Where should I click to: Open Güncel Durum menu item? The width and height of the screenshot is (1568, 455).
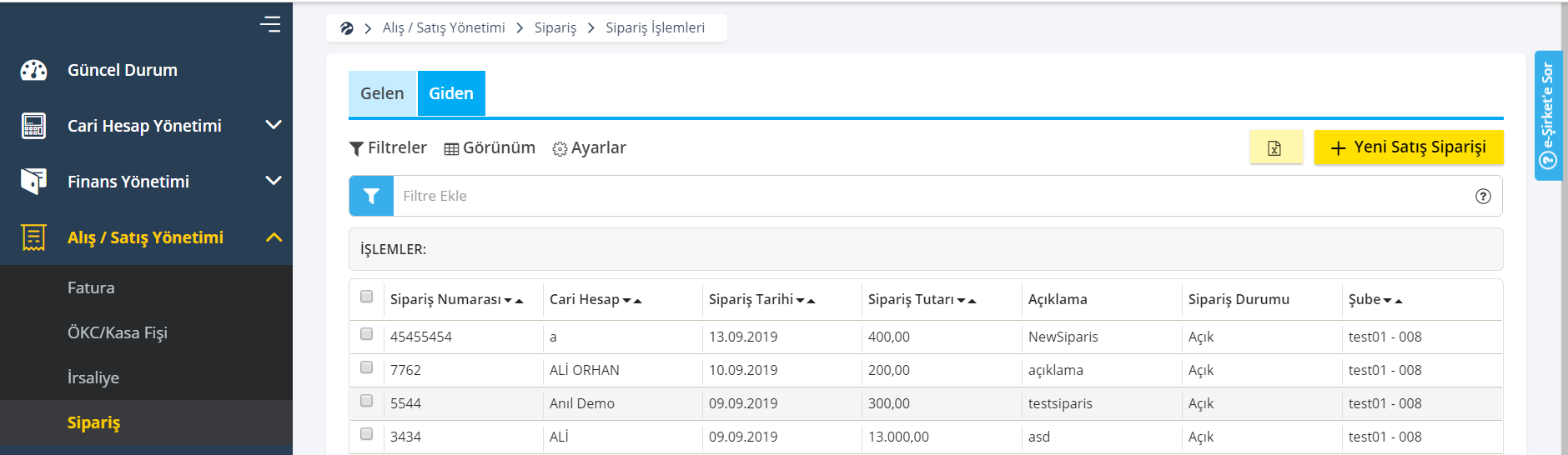click(123, 70)
